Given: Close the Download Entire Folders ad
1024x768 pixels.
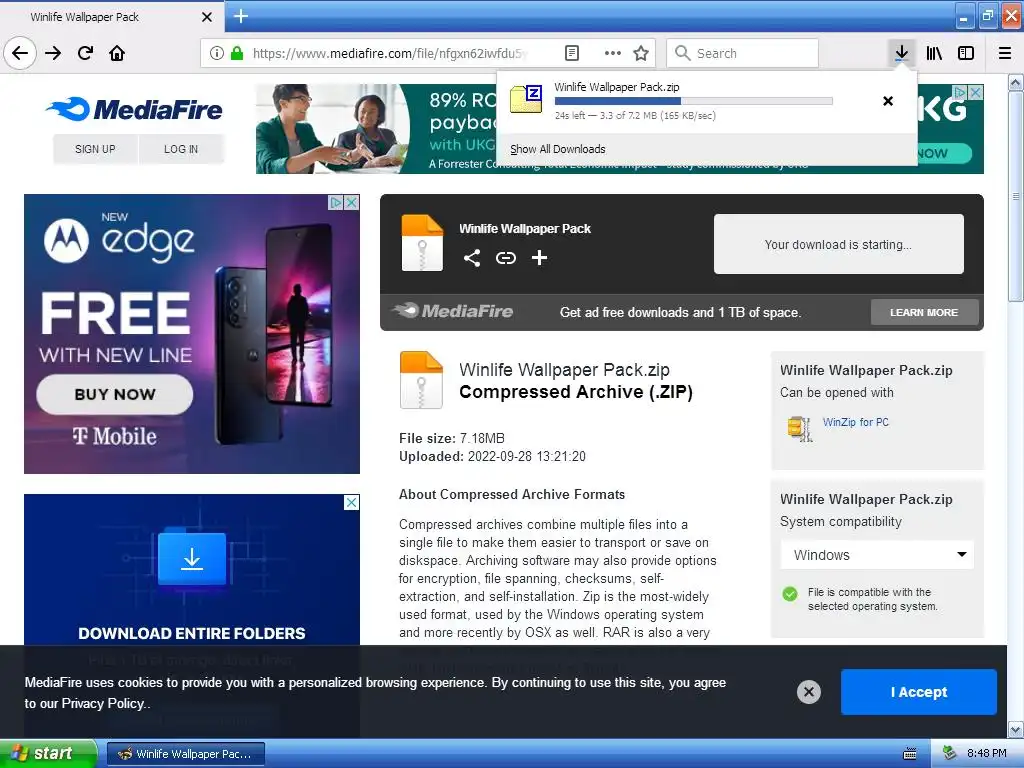Looking at the screenshot, I should click(x=351, y=502).
